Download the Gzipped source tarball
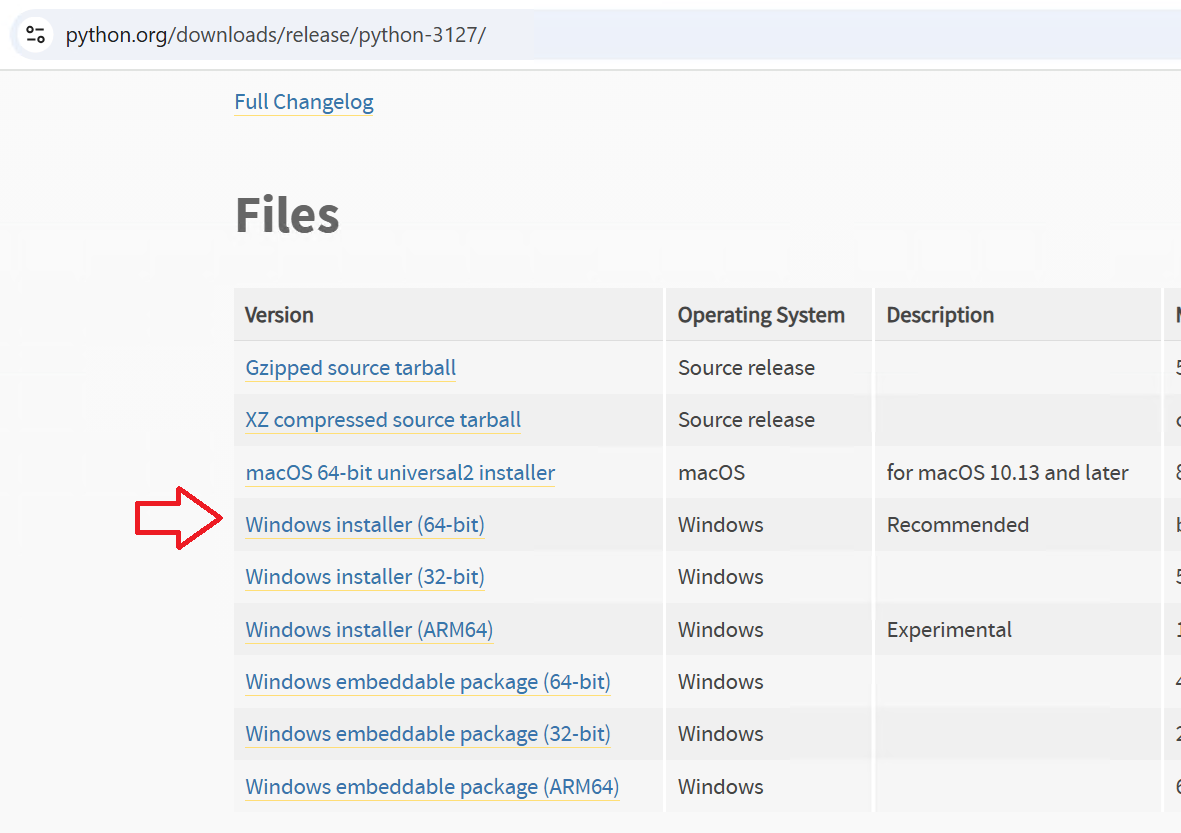The width and height of the screenshot is (1181, 833). (350, 368)
